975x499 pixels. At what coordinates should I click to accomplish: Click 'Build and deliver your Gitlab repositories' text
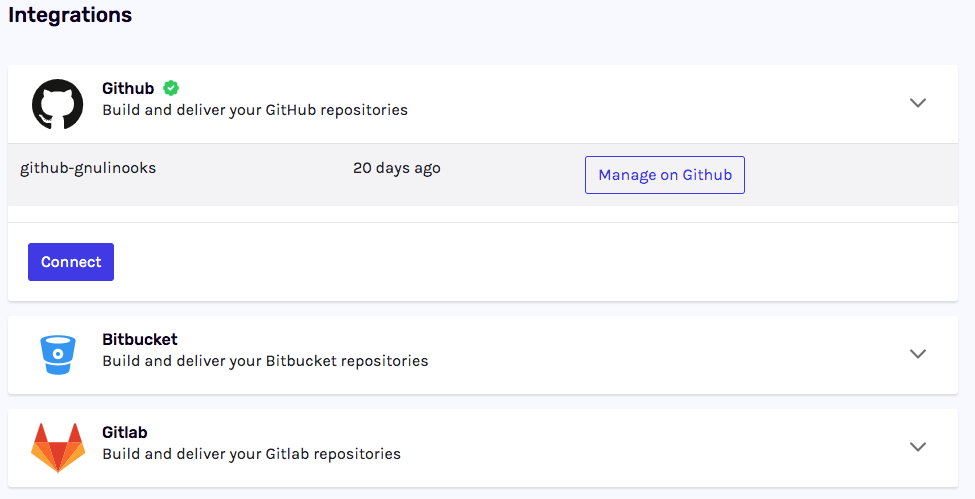coord(252,454)
